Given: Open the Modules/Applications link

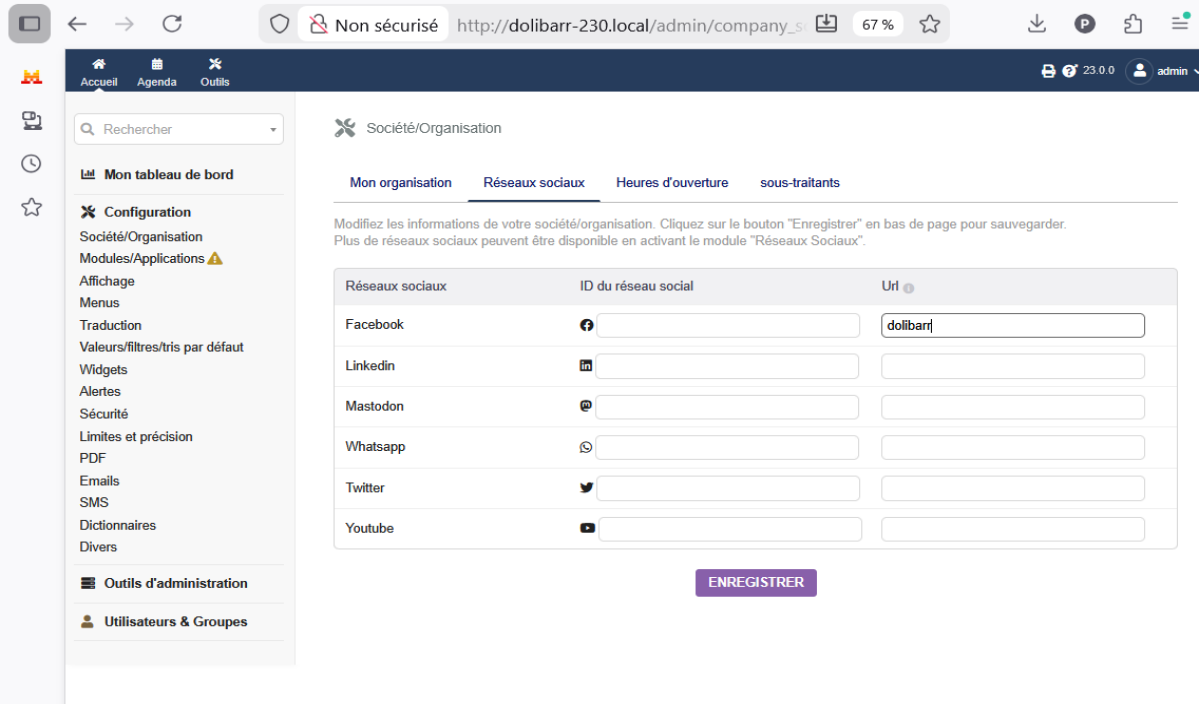Looking at the screenshot, I should click(x=142, y=258).
